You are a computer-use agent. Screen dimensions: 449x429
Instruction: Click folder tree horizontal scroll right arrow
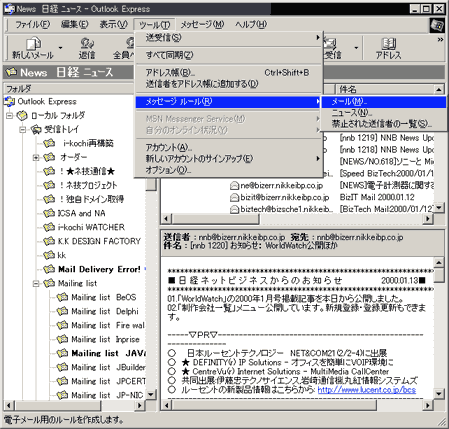140,406
